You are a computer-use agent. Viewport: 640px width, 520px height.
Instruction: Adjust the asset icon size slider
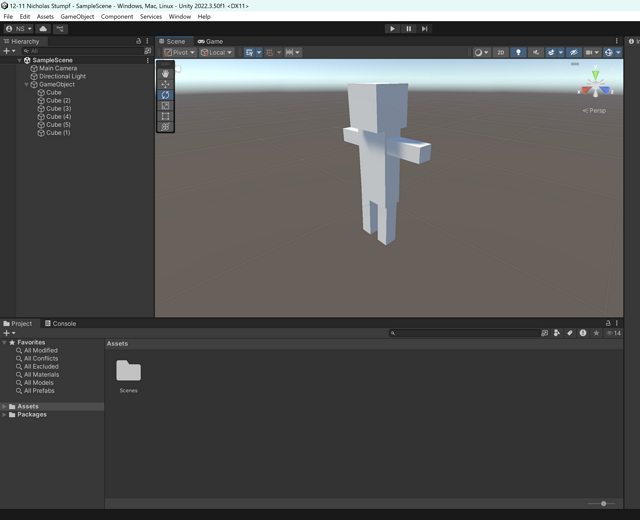[x=603, y=503]
